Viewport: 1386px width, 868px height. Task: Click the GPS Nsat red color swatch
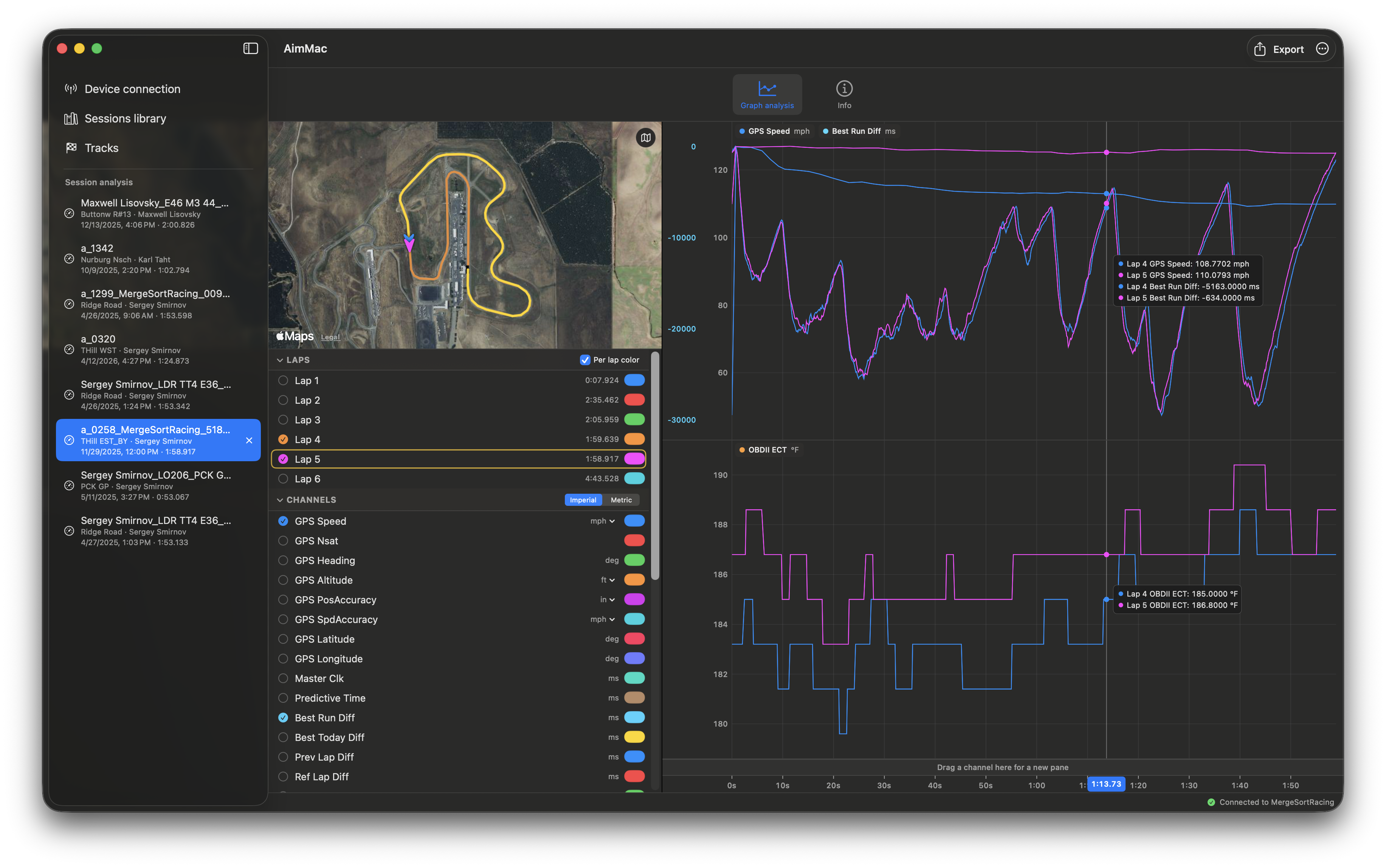[634, 541]
